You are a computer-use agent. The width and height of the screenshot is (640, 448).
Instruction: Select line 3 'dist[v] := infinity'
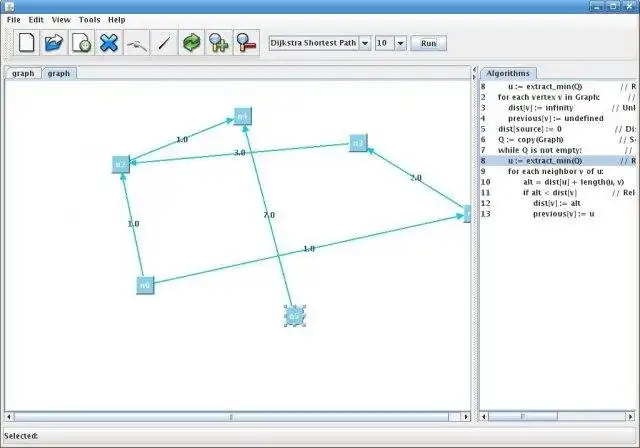558,108
